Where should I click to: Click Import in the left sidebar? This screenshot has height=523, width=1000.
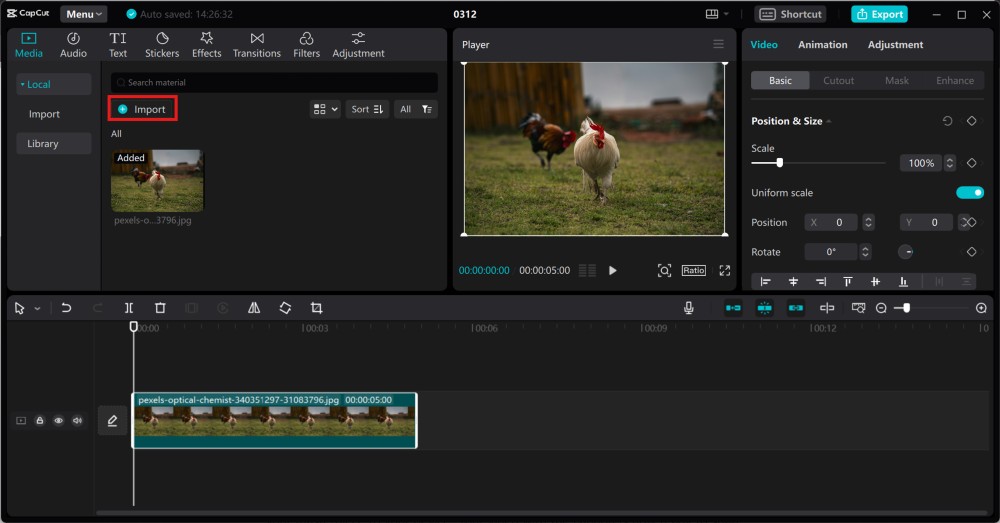(44, 114)
